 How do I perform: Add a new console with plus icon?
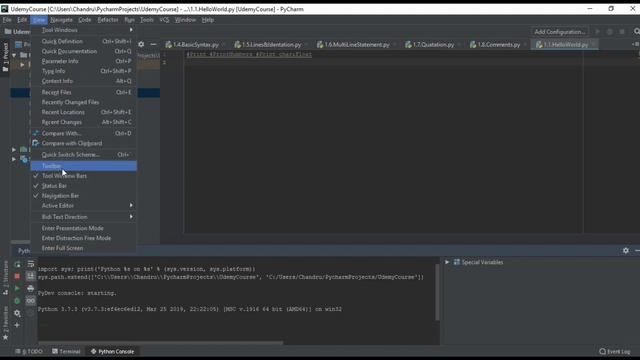point(17,325)
